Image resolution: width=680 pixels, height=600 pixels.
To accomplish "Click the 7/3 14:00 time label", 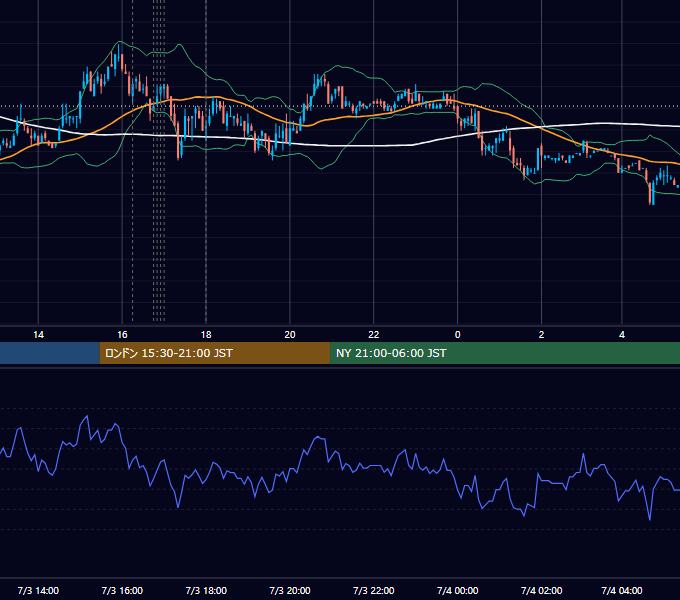I will (x=38, y=590).
